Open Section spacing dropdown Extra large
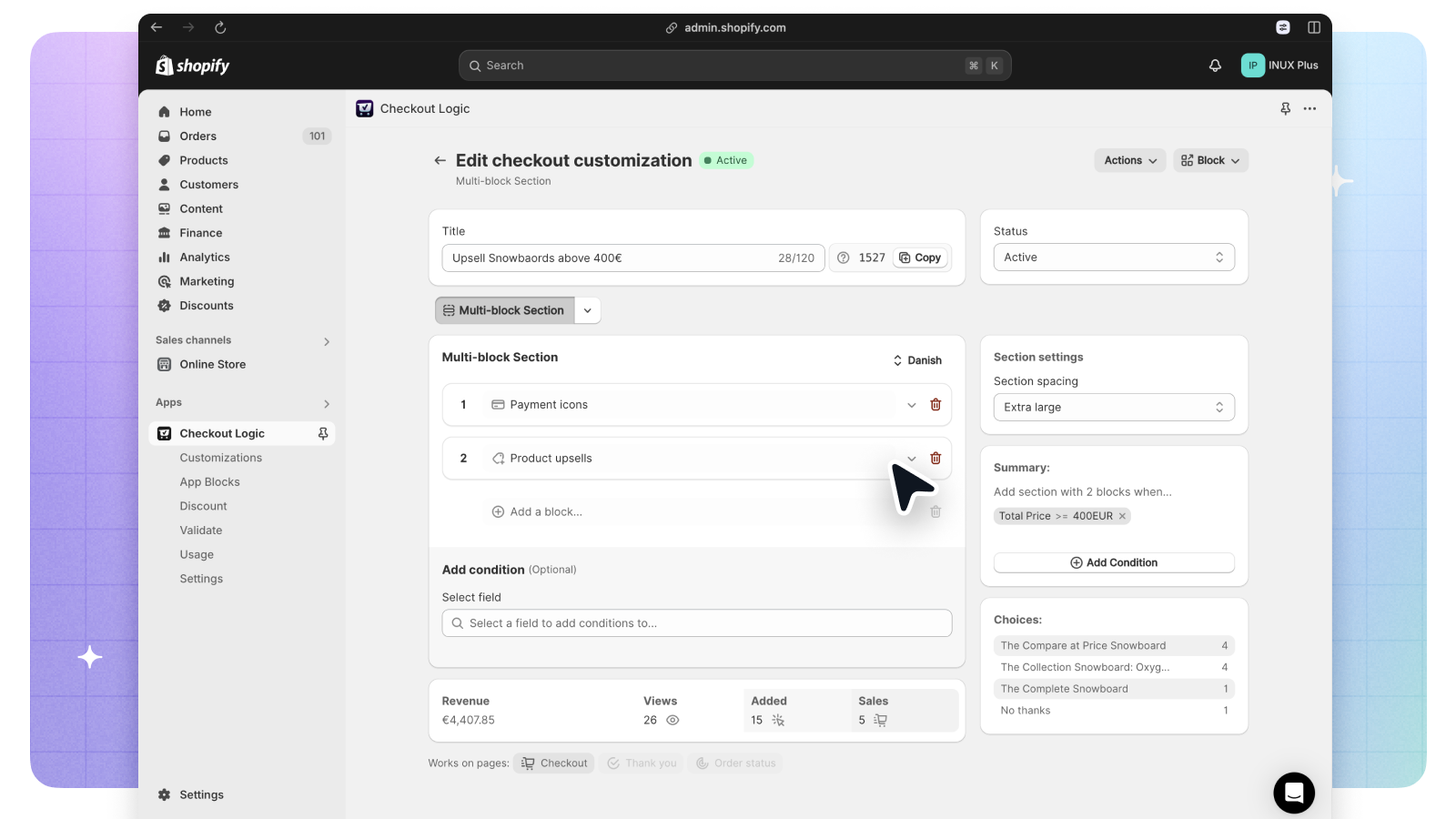Screen dimensions: 1456x819 (1114, 408)
